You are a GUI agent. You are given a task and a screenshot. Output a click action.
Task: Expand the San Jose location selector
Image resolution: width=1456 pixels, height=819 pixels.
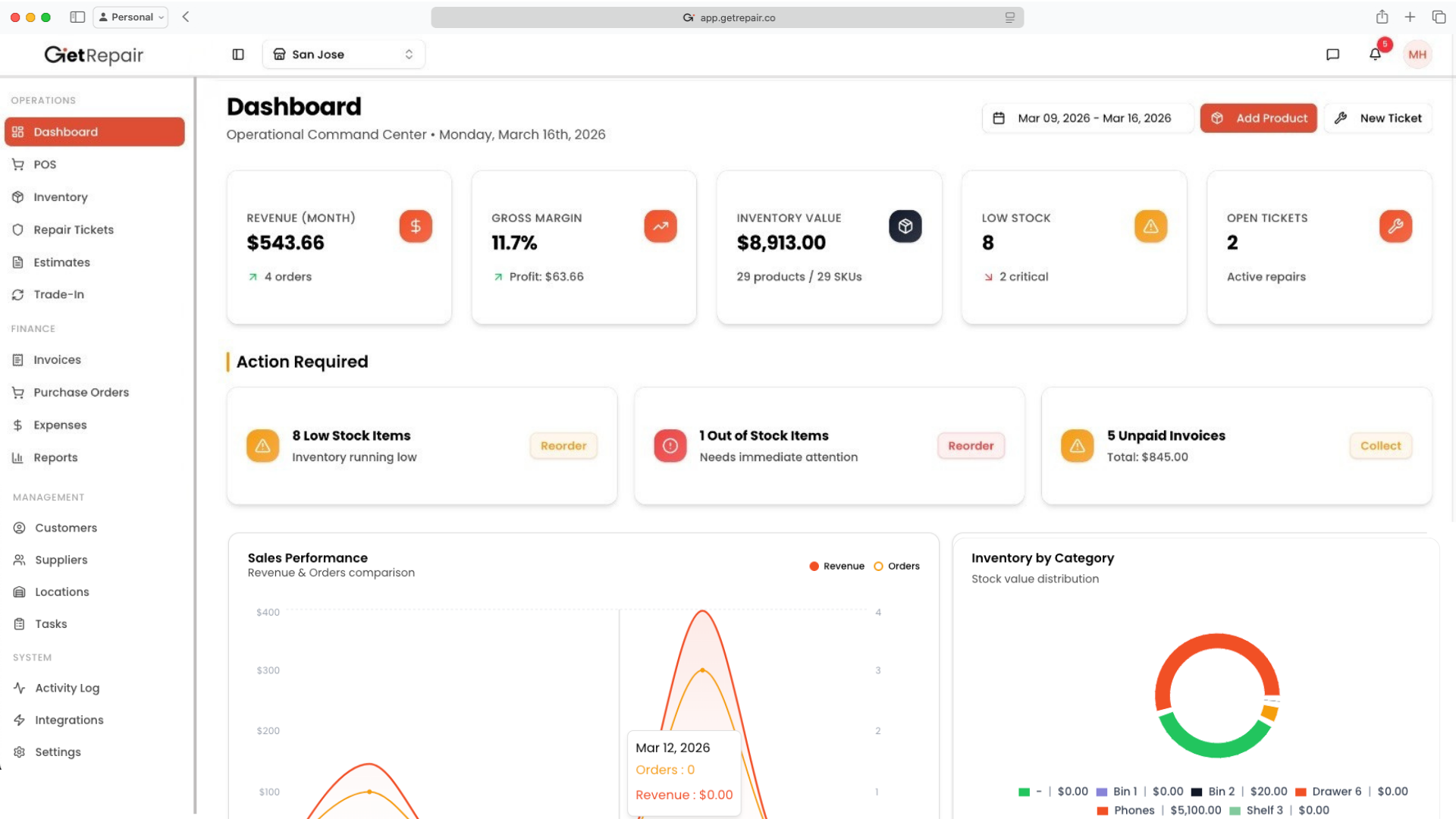(x=344, y=54)
